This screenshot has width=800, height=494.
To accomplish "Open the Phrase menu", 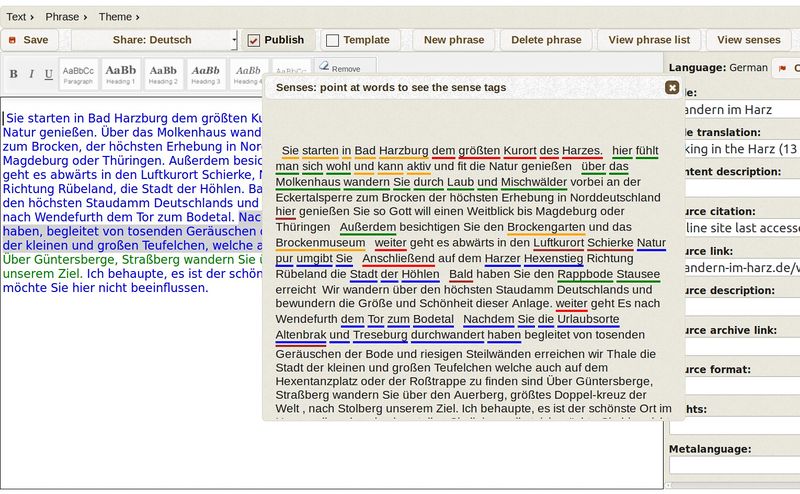I will (66, 17).
